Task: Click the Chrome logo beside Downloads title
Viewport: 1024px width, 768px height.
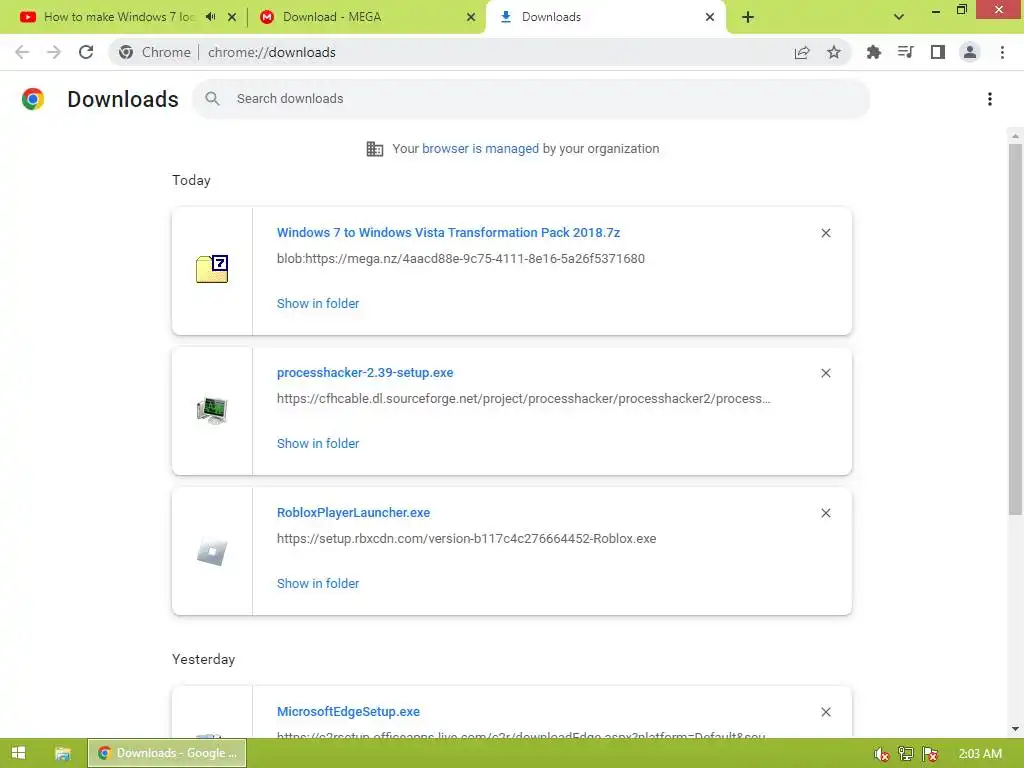Action: tap(33, 99)
